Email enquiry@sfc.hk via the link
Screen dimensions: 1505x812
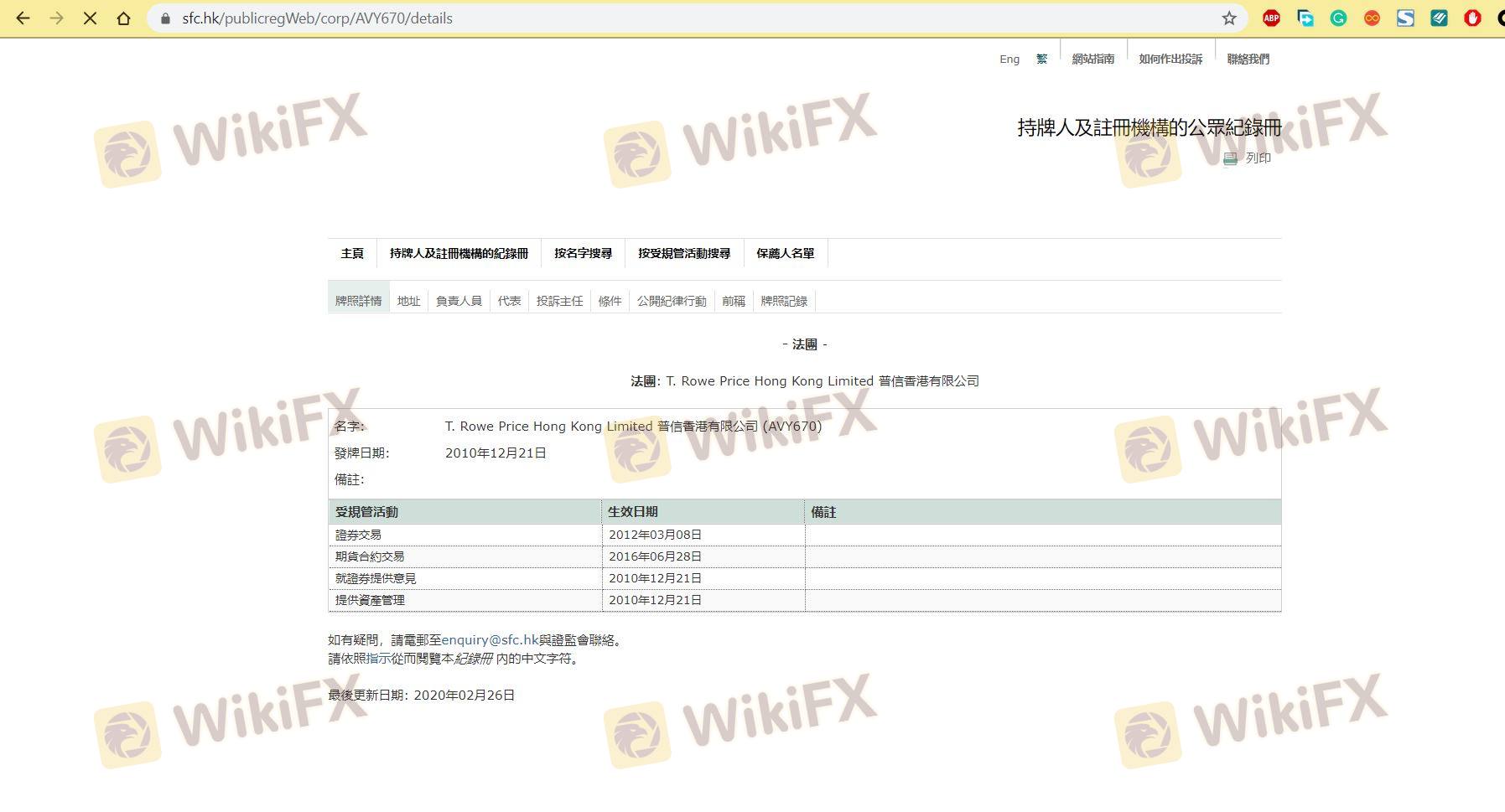[x=490, y=640]
